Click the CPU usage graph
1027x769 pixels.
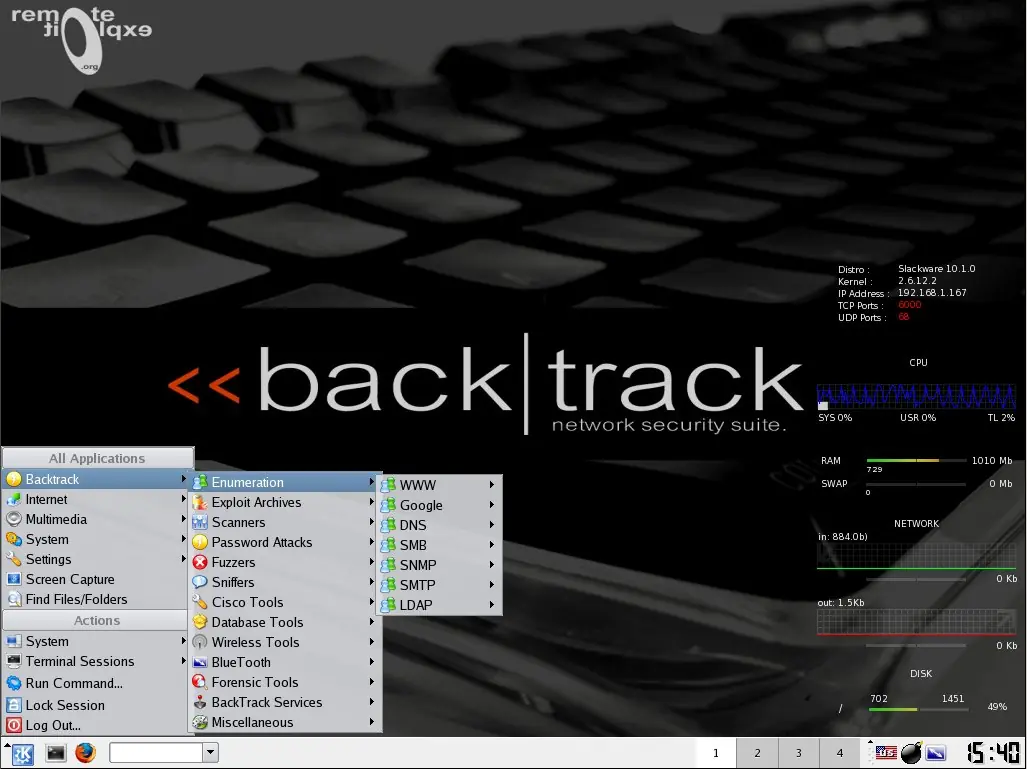pyautogui.click(x=916, y=396)
